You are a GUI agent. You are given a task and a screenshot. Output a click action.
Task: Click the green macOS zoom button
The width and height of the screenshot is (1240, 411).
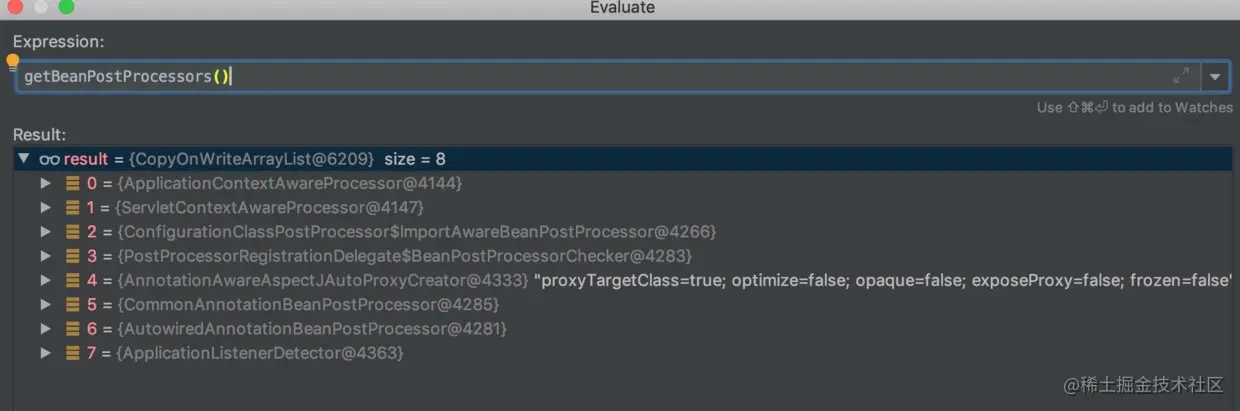[66, 7]
